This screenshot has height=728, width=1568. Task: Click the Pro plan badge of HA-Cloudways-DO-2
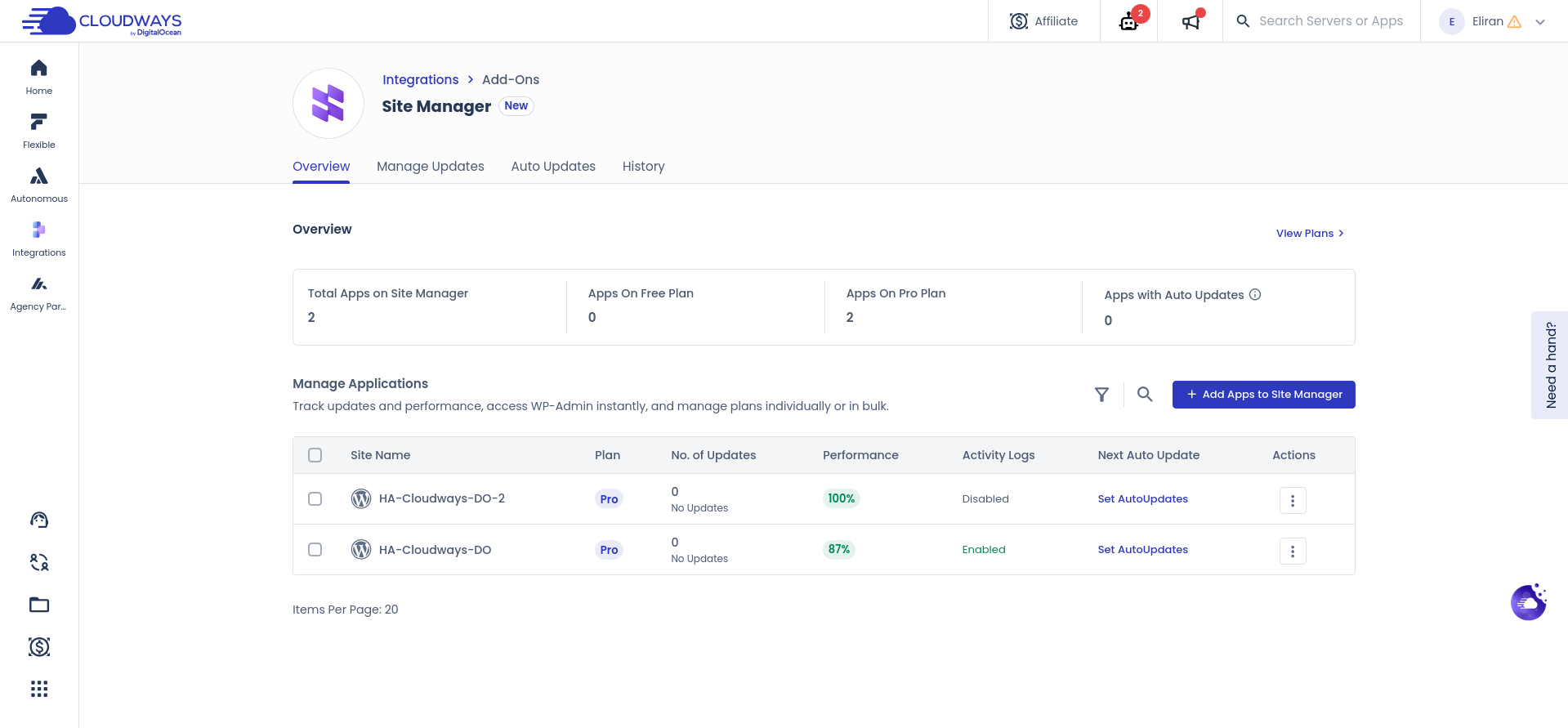point(609,499)
